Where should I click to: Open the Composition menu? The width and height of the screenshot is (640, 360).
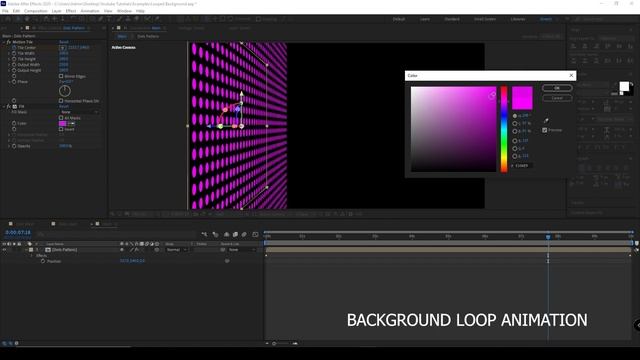(x=36, y=11)
